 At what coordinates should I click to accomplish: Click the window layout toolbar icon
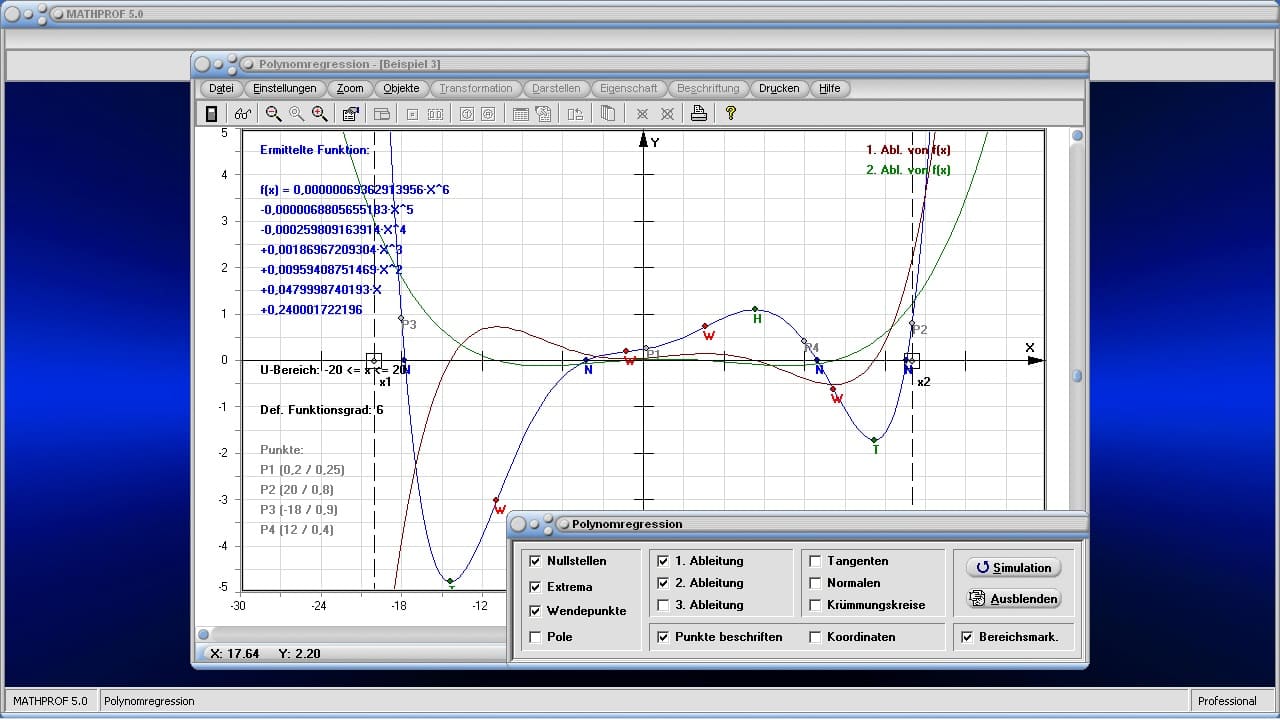pos(381,114)
